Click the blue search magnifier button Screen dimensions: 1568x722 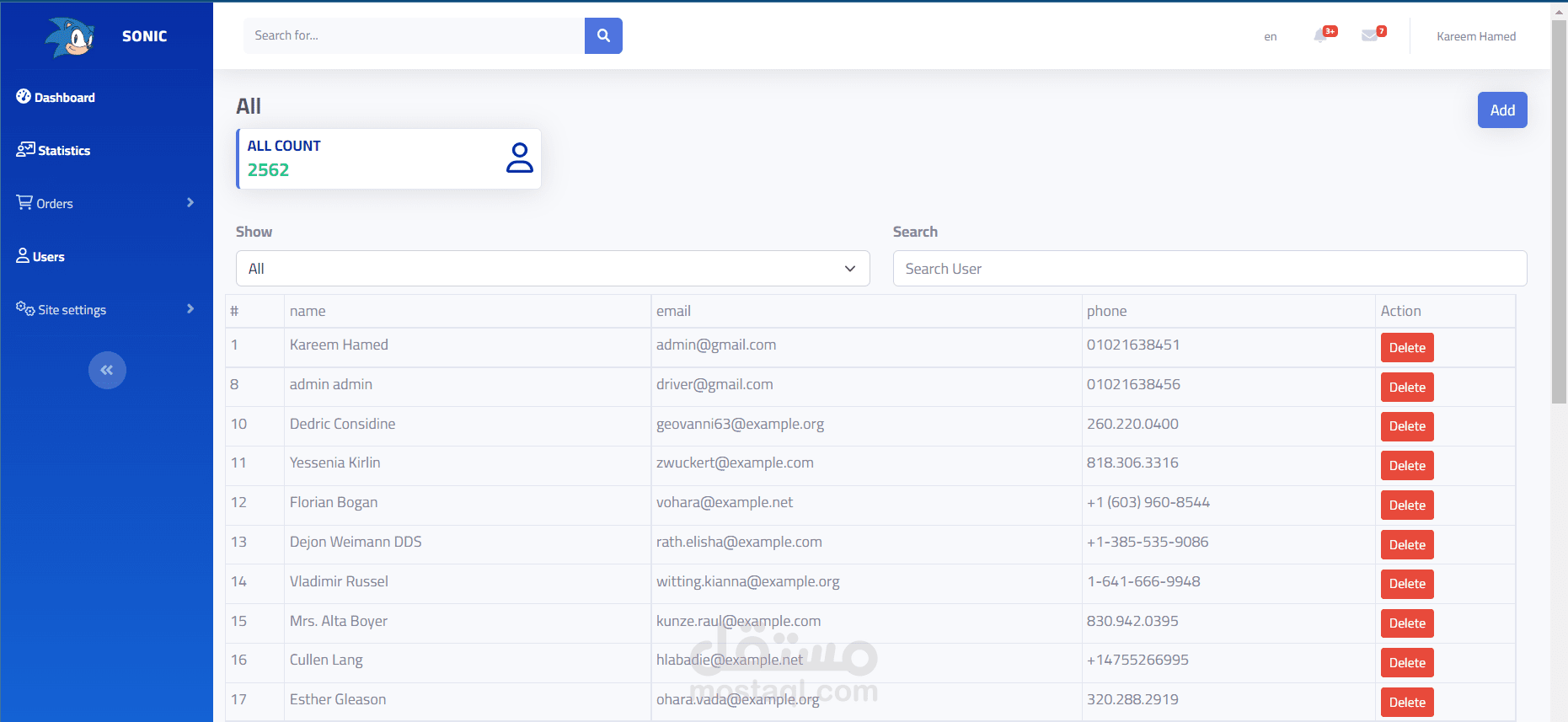click(x=603, y=35)
